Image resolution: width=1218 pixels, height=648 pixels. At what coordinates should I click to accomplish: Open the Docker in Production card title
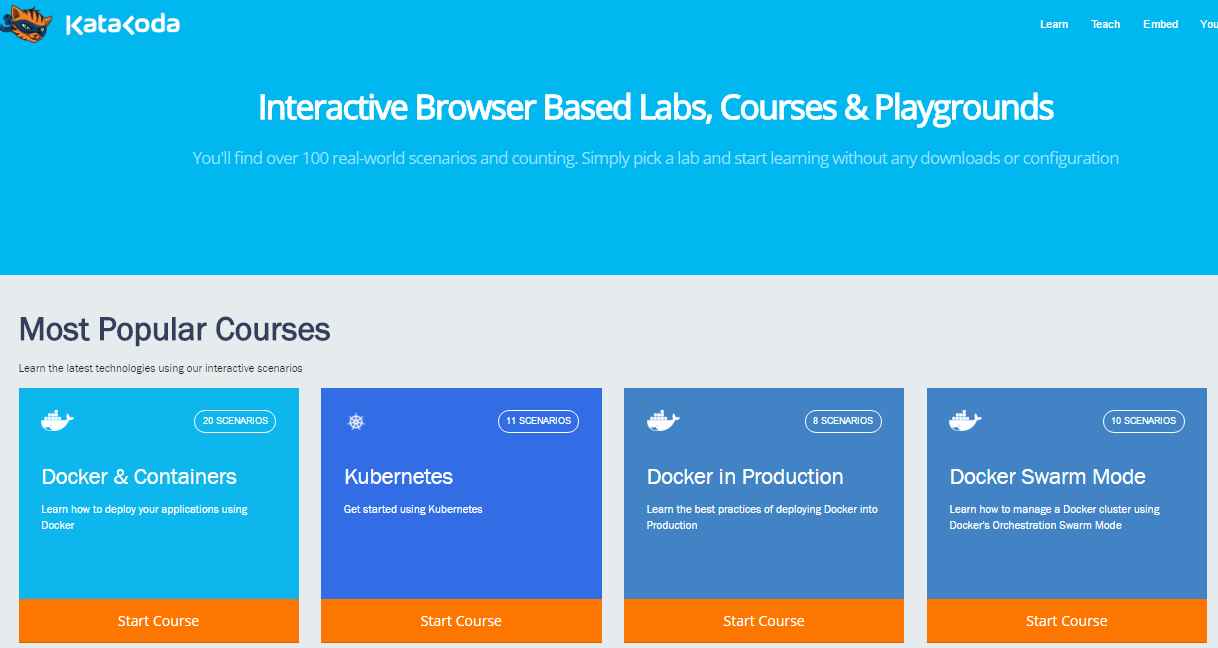pyautogui.click(x=745, y=477)
